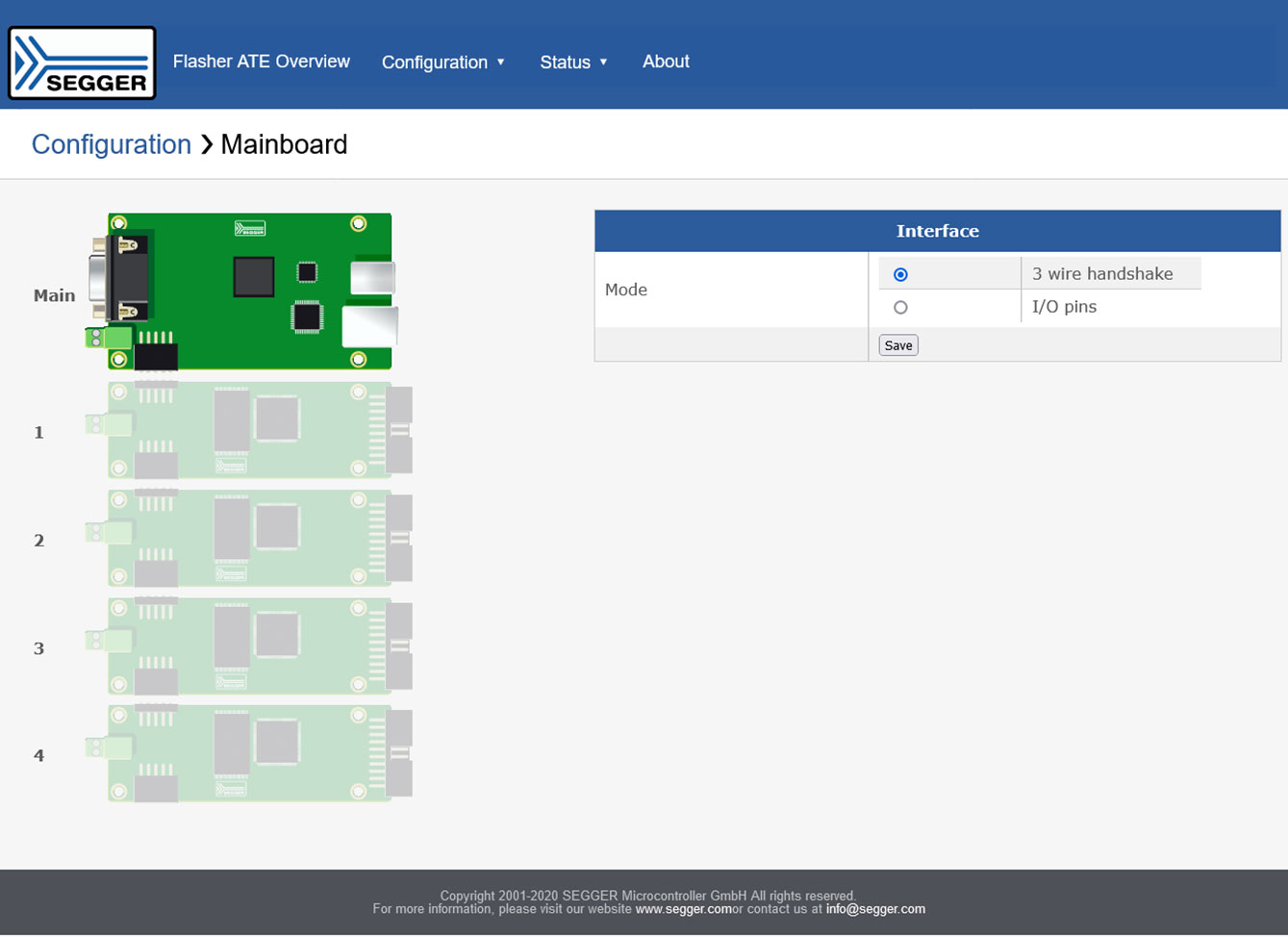Screen dimensions: 1288x937
Task: Click the Configuration breadcrumb link
Action: pos(111,143)
